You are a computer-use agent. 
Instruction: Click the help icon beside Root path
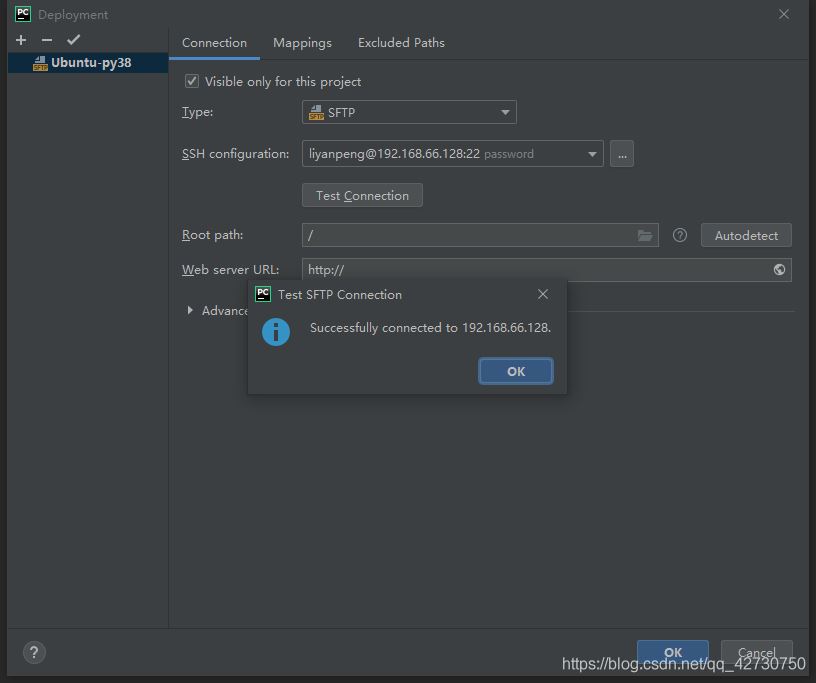coord(680,235)
